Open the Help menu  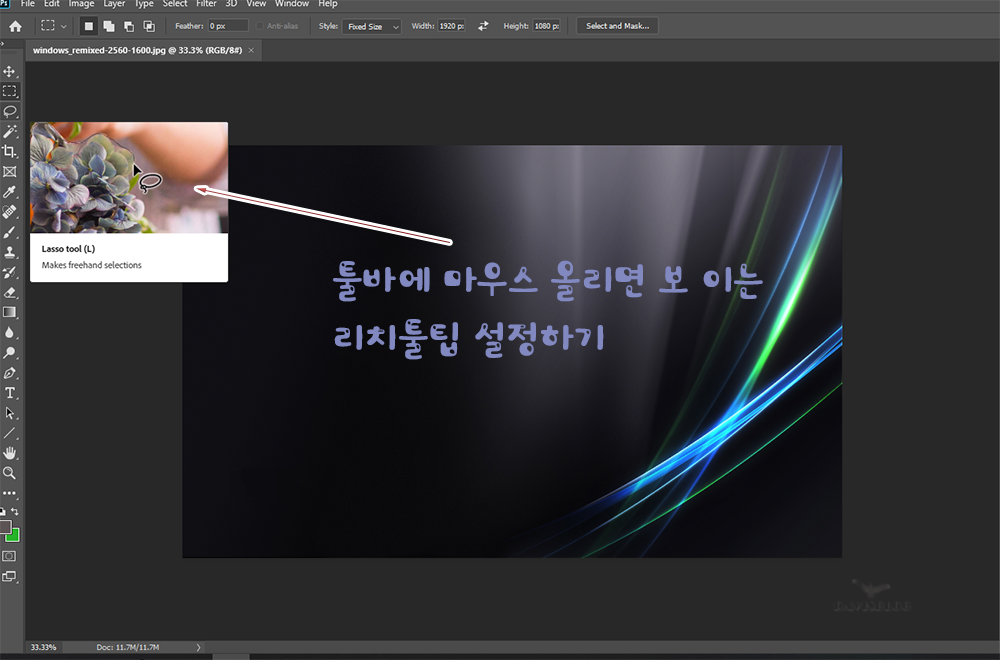tap(328, 4)
